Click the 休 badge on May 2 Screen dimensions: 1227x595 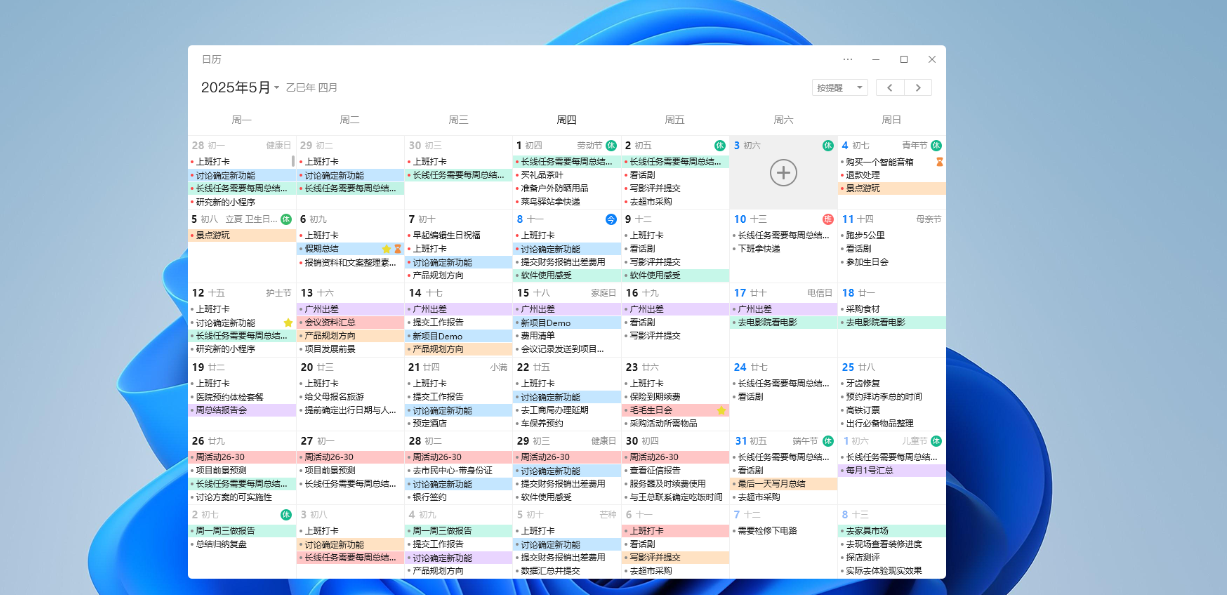click(x=720, y=146)
